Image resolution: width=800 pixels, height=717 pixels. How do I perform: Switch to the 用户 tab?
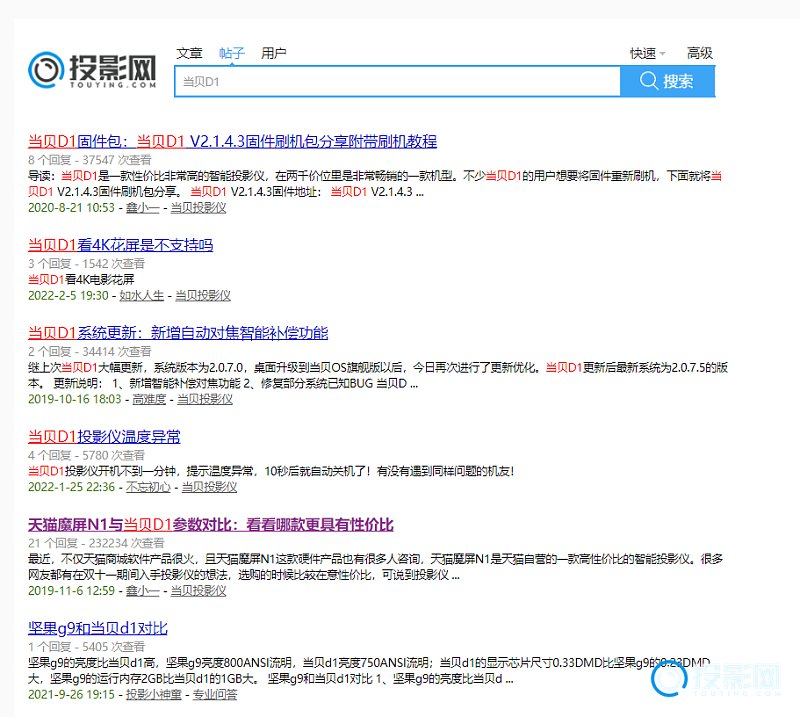click(x=273, y=53)
